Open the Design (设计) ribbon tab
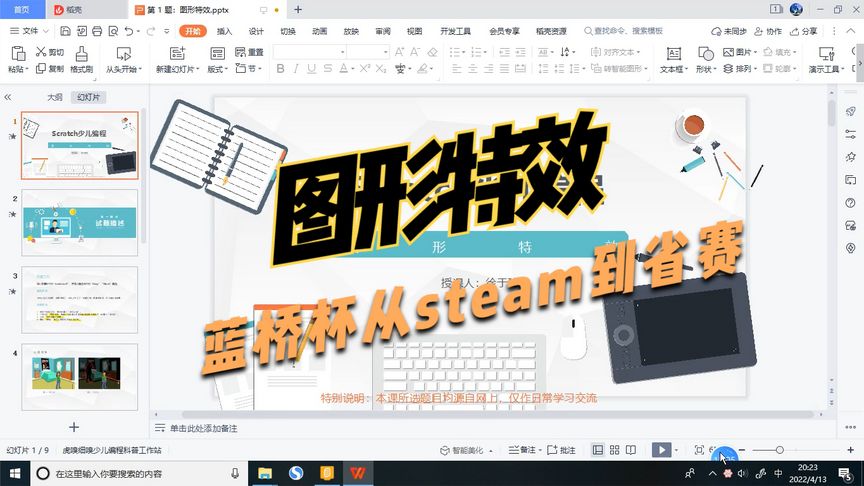 point(256,31)
